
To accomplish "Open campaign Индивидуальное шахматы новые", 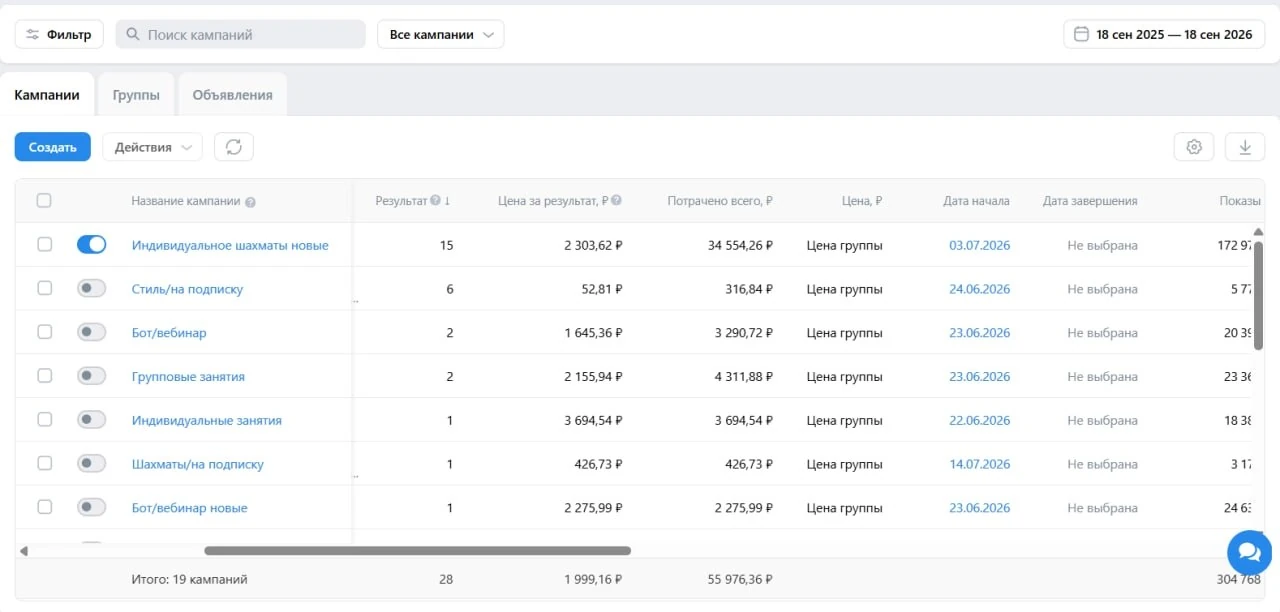I will click(230, 245).
